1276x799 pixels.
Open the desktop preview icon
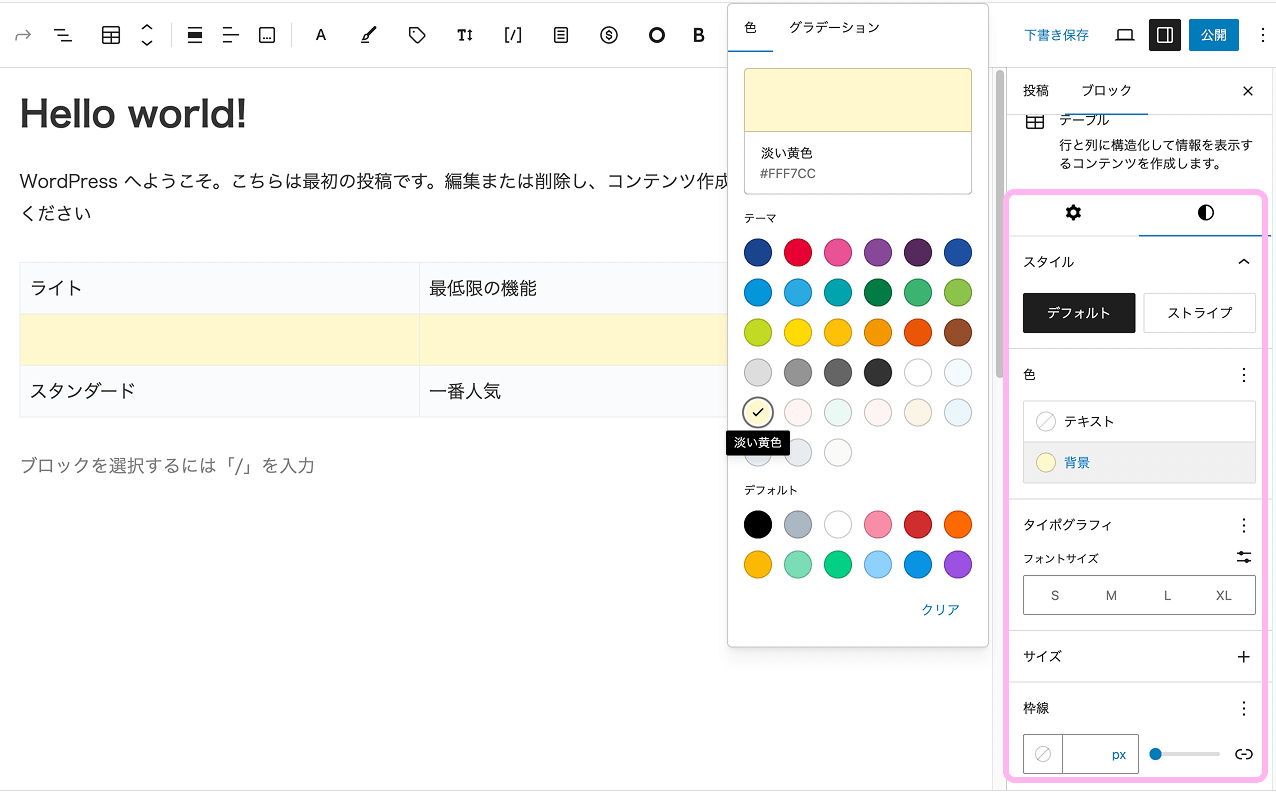click(x=1125, y=35)
